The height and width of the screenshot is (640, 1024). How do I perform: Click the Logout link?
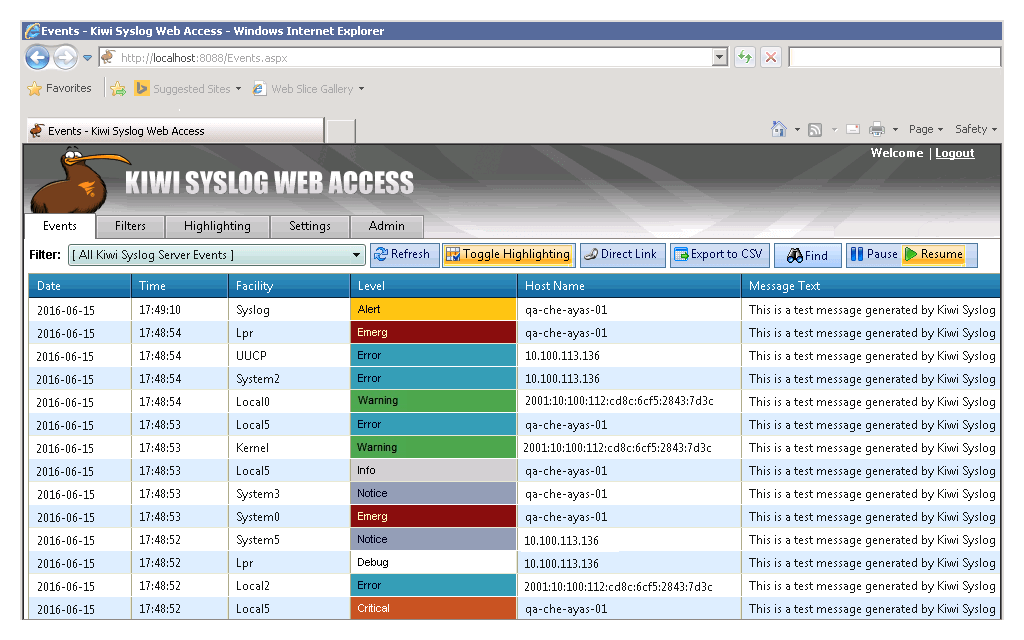coord(954,153)
